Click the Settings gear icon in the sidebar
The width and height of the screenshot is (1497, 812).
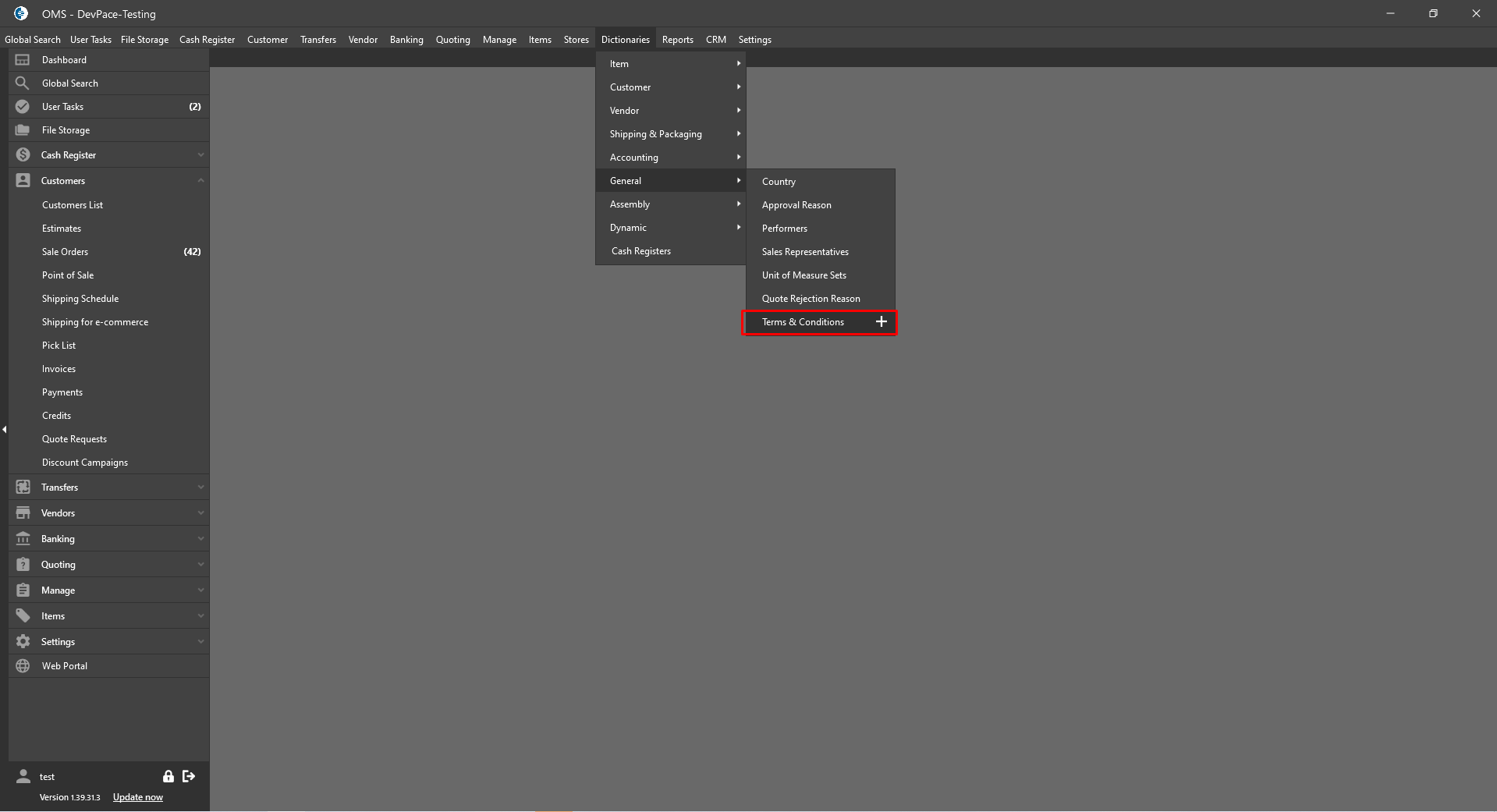pyautogui.click(x=23, y=642)
